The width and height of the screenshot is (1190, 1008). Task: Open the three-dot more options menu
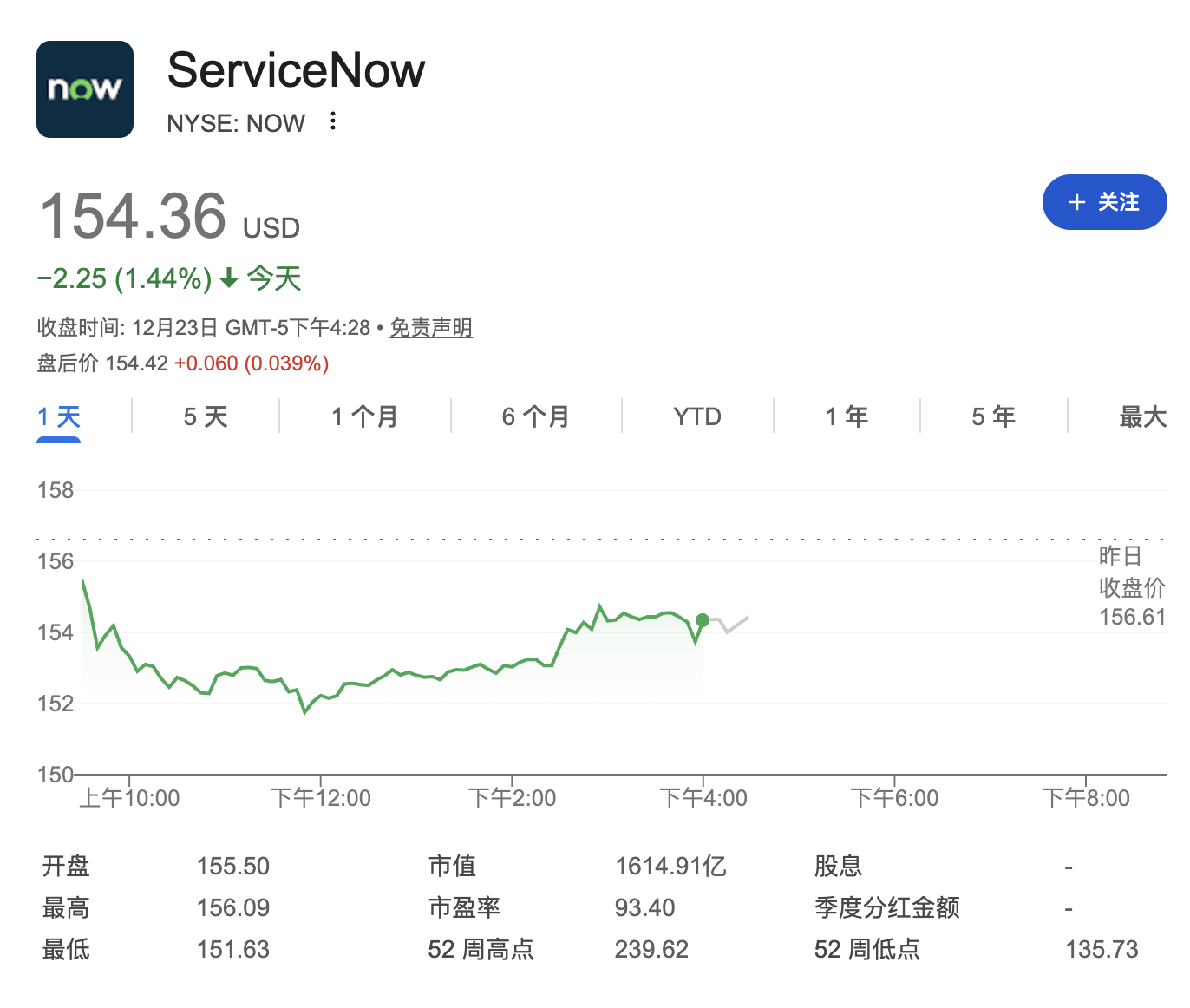click(333, 121)
